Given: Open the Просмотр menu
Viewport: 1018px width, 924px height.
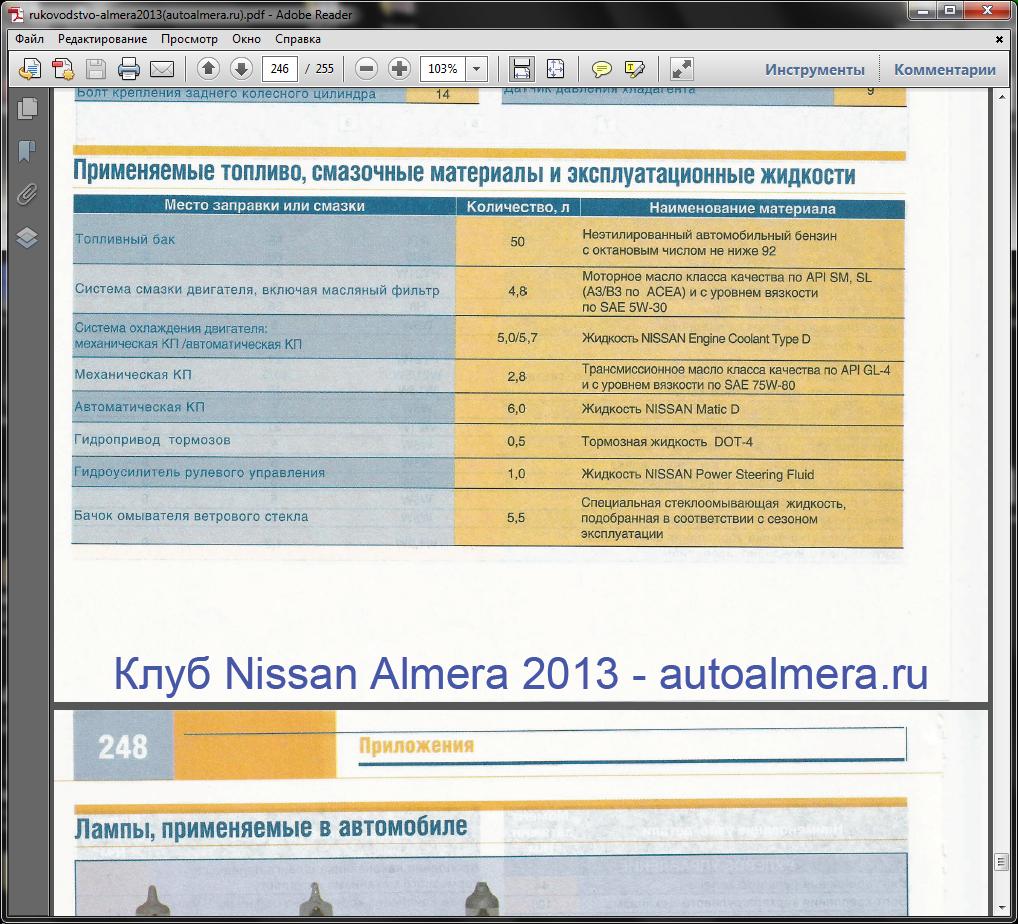Looking at the screenshot, I should point(190,39).
